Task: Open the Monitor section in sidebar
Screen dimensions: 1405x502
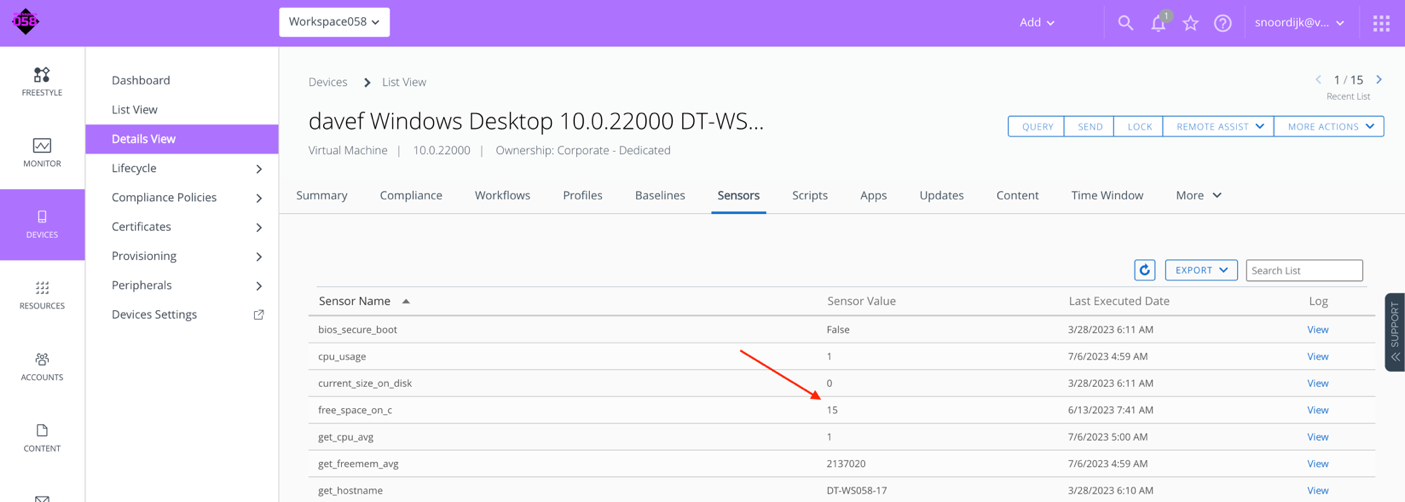Action: 42,153
